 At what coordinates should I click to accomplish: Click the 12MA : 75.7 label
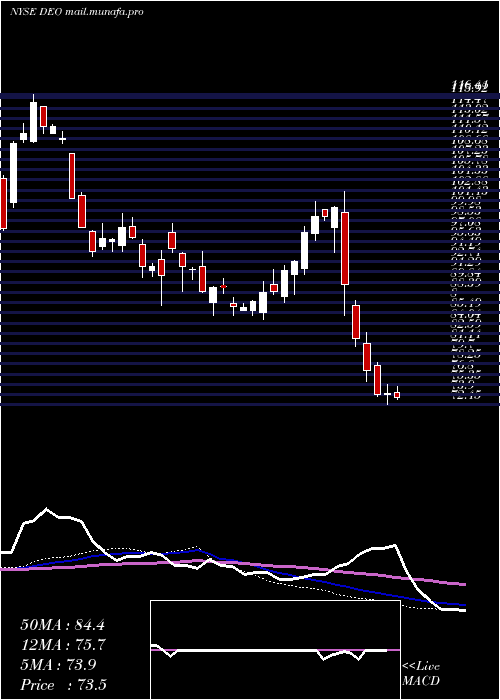coord(64,645)
